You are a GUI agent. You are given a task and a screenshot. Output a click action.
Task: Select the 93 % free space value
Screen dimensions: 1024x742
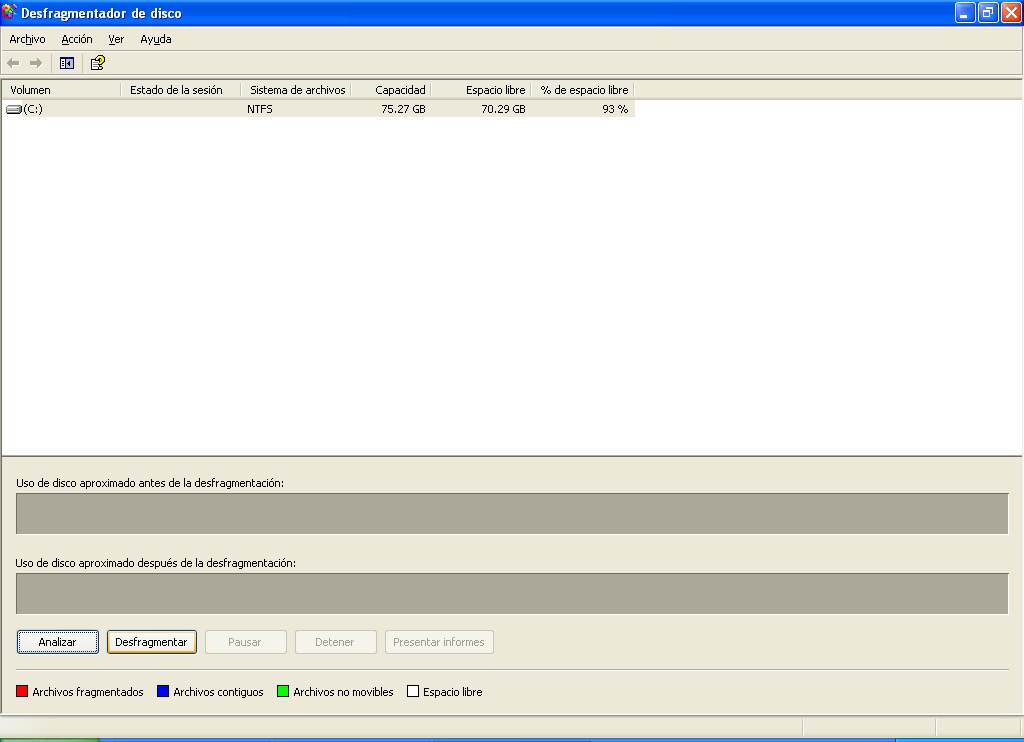pos(615,109)
